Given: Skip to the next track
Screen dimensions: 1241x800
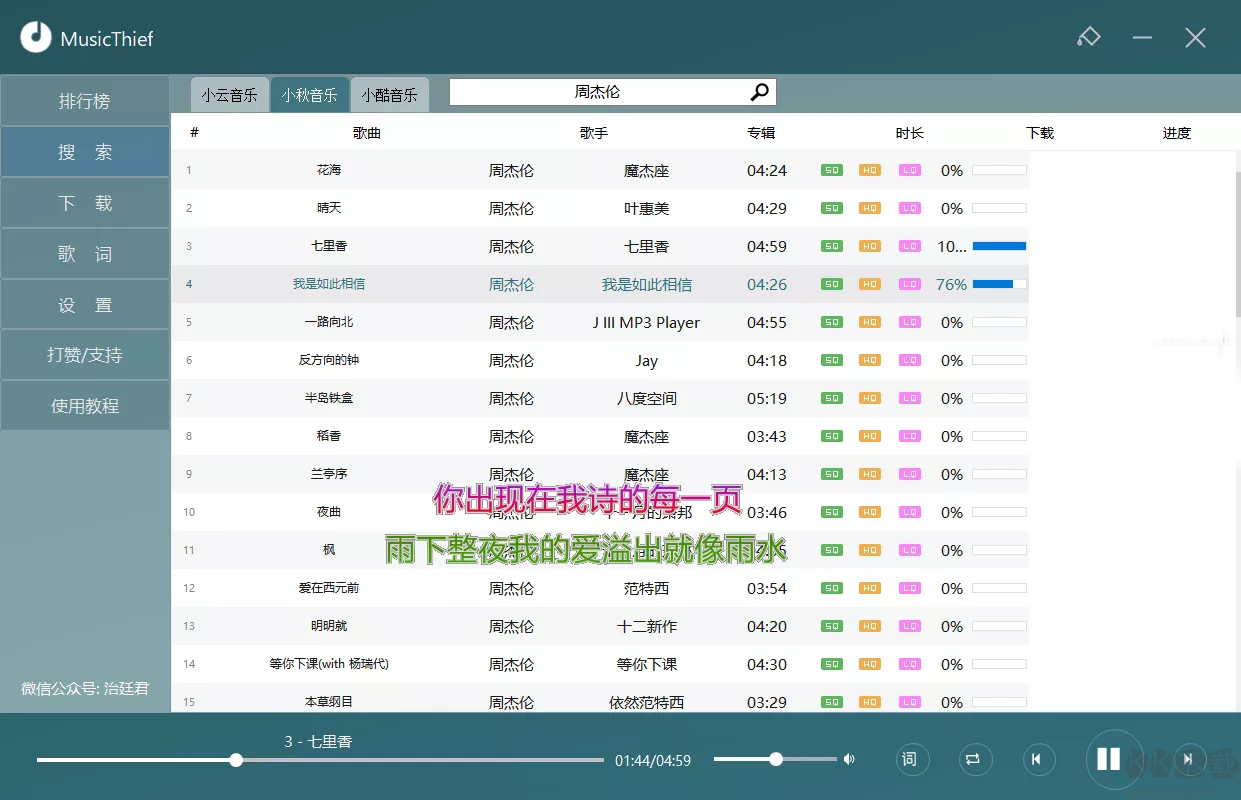Looking at the screenshot, I should (x=1189, y=759).
